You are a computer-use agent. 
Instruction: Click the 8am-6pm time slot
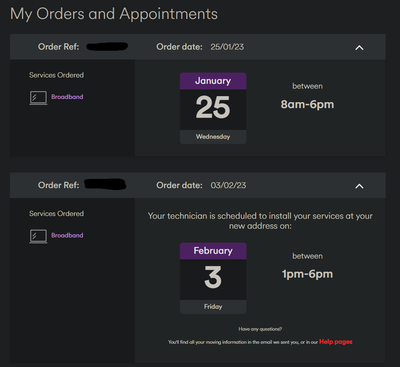click(307, 104)
